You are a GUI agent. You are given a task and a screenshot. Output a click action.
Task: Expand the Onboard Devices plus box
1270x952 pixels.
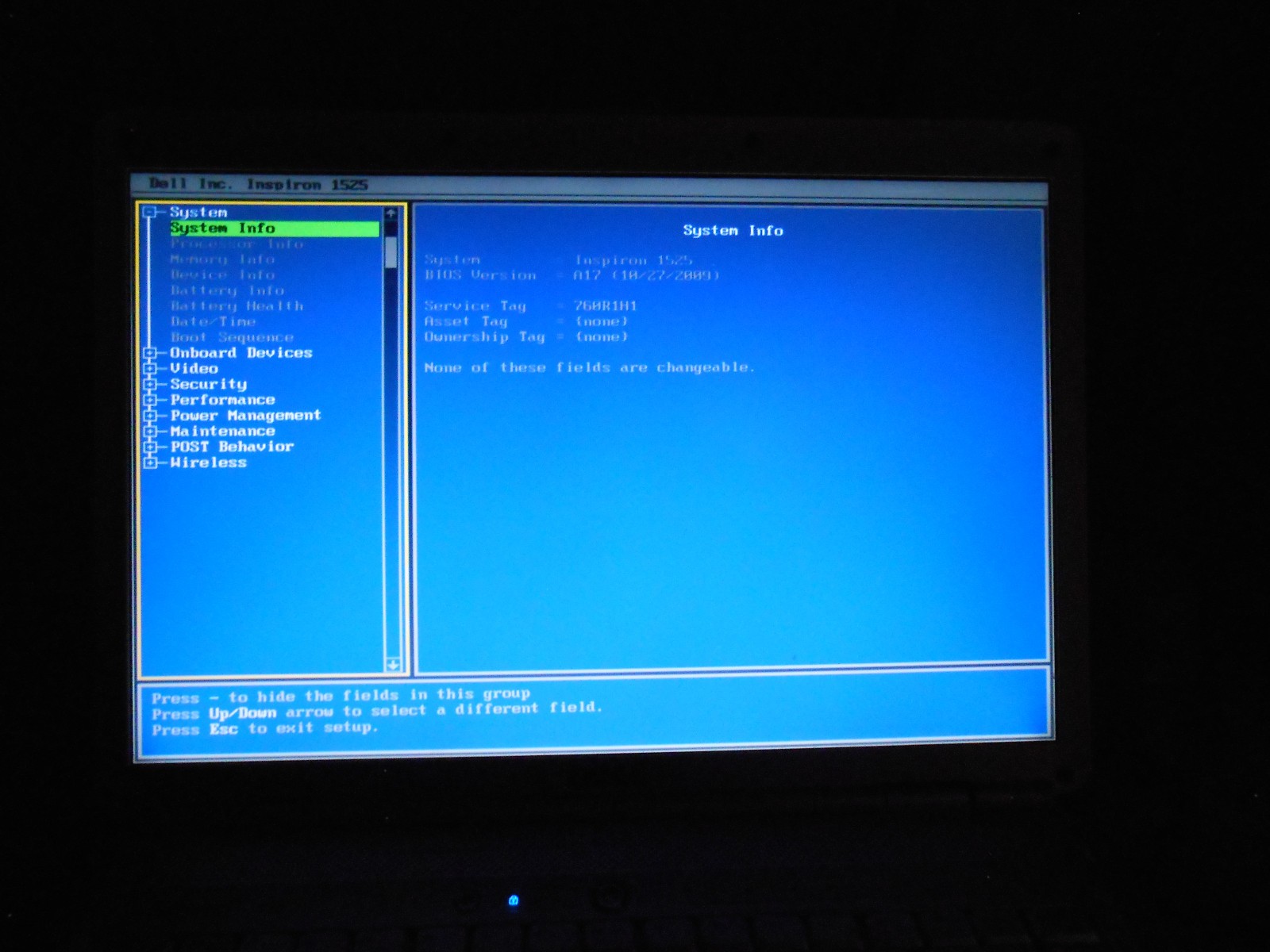point(149,353)
